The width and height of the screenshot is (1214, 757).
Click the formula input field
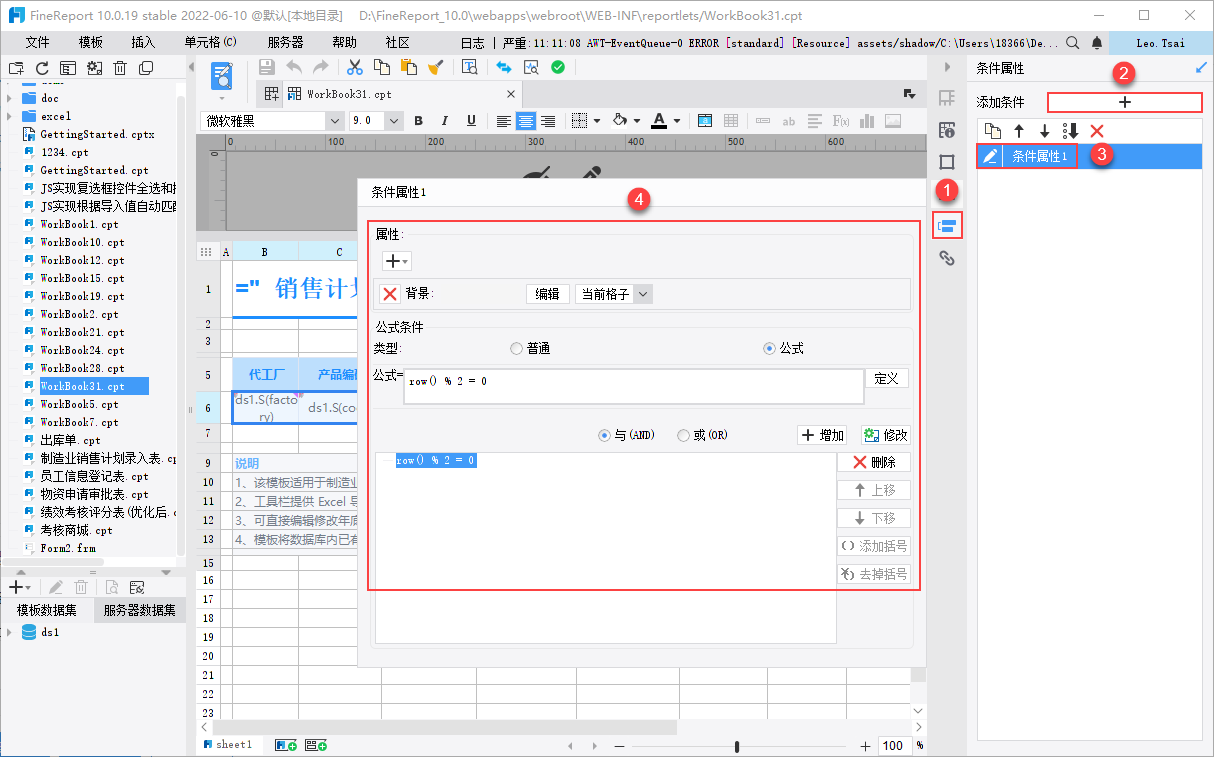pyautogui.click(x=634, y=386)
